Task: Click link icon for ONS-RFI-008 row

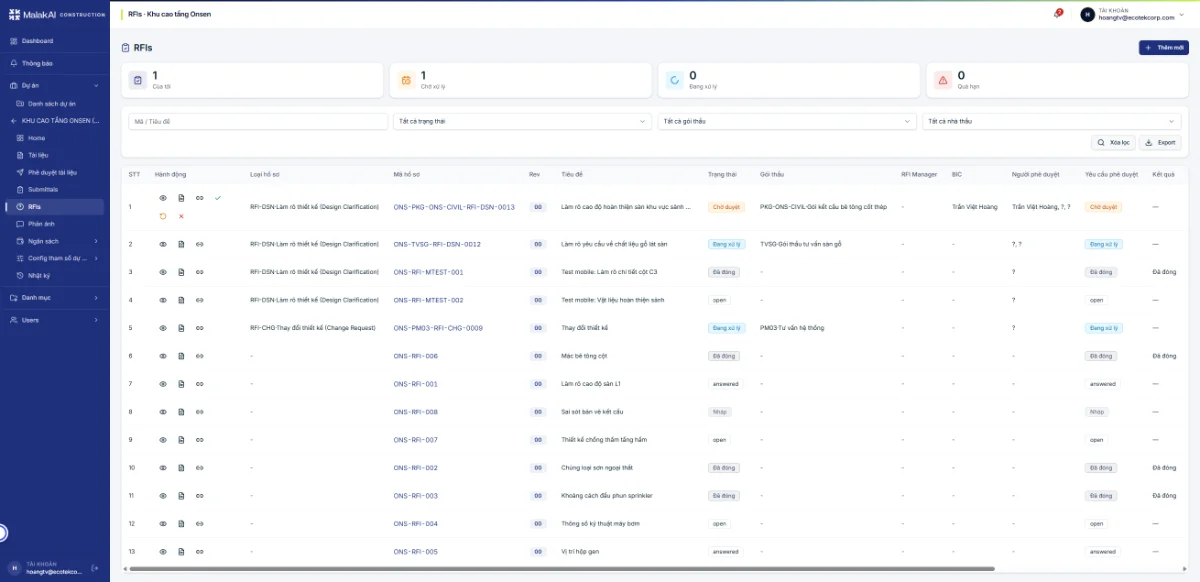Action: click(199, 412)
